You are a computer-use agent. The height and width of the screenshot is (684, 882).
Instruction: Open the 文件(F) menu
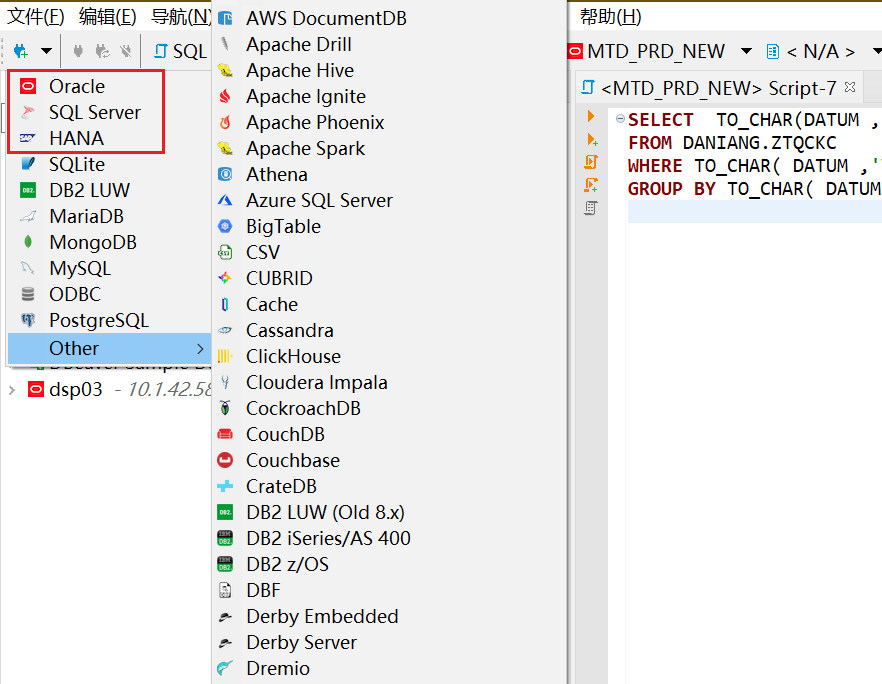tap(36, 17)
